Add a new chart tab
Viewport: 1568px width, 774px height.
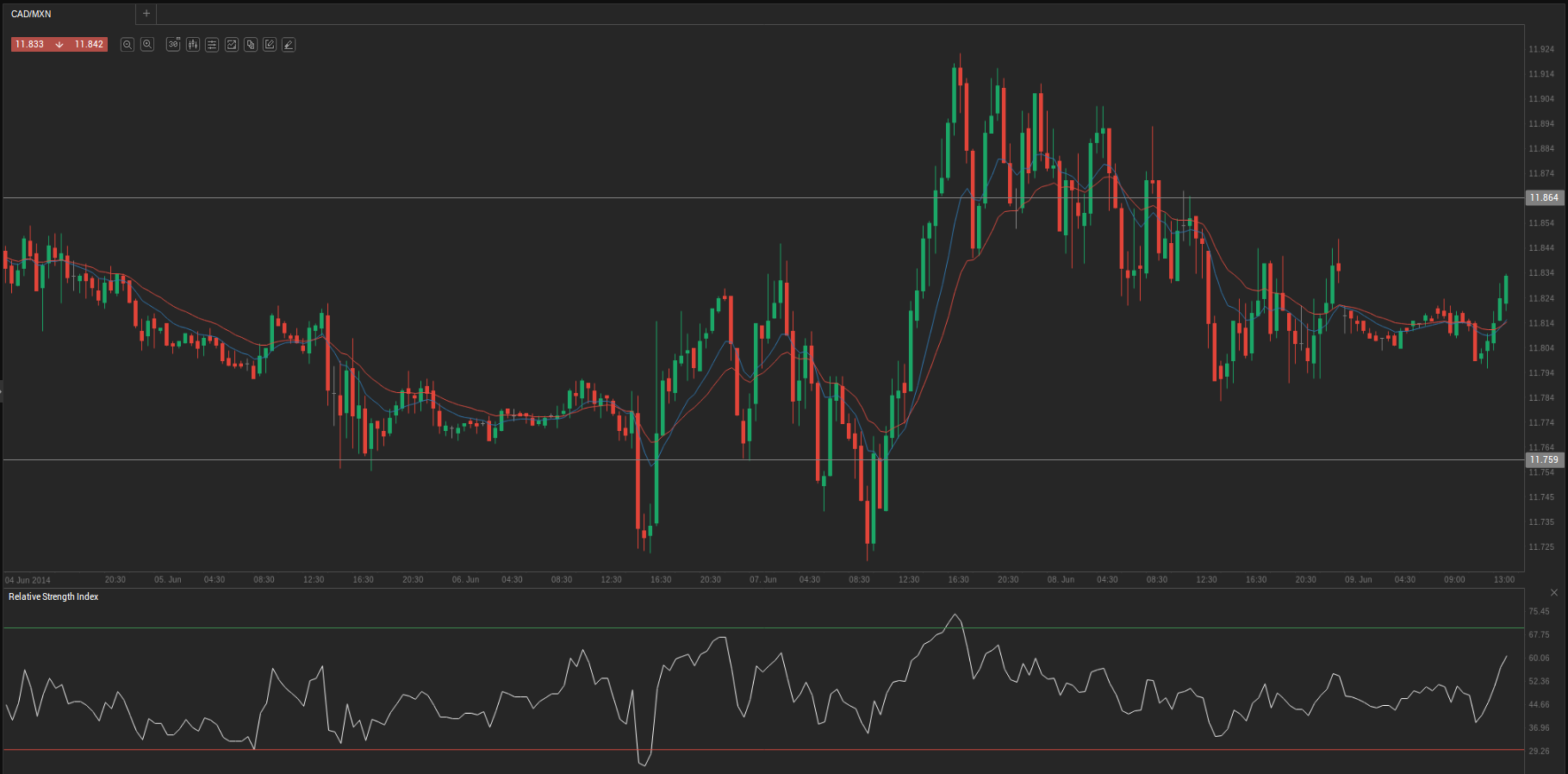[146, 14]
